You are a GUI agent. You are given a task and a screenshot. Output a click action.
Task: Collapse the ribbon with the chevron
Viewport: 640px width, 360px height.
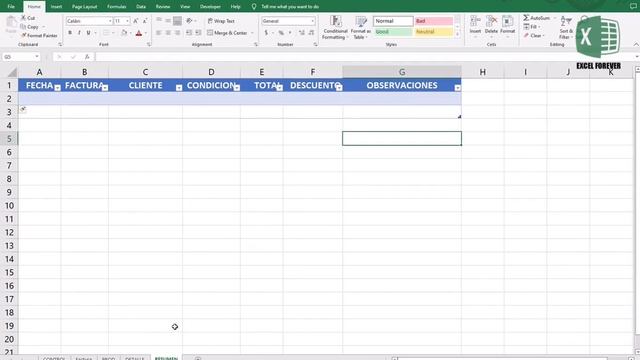click(636, 44)
